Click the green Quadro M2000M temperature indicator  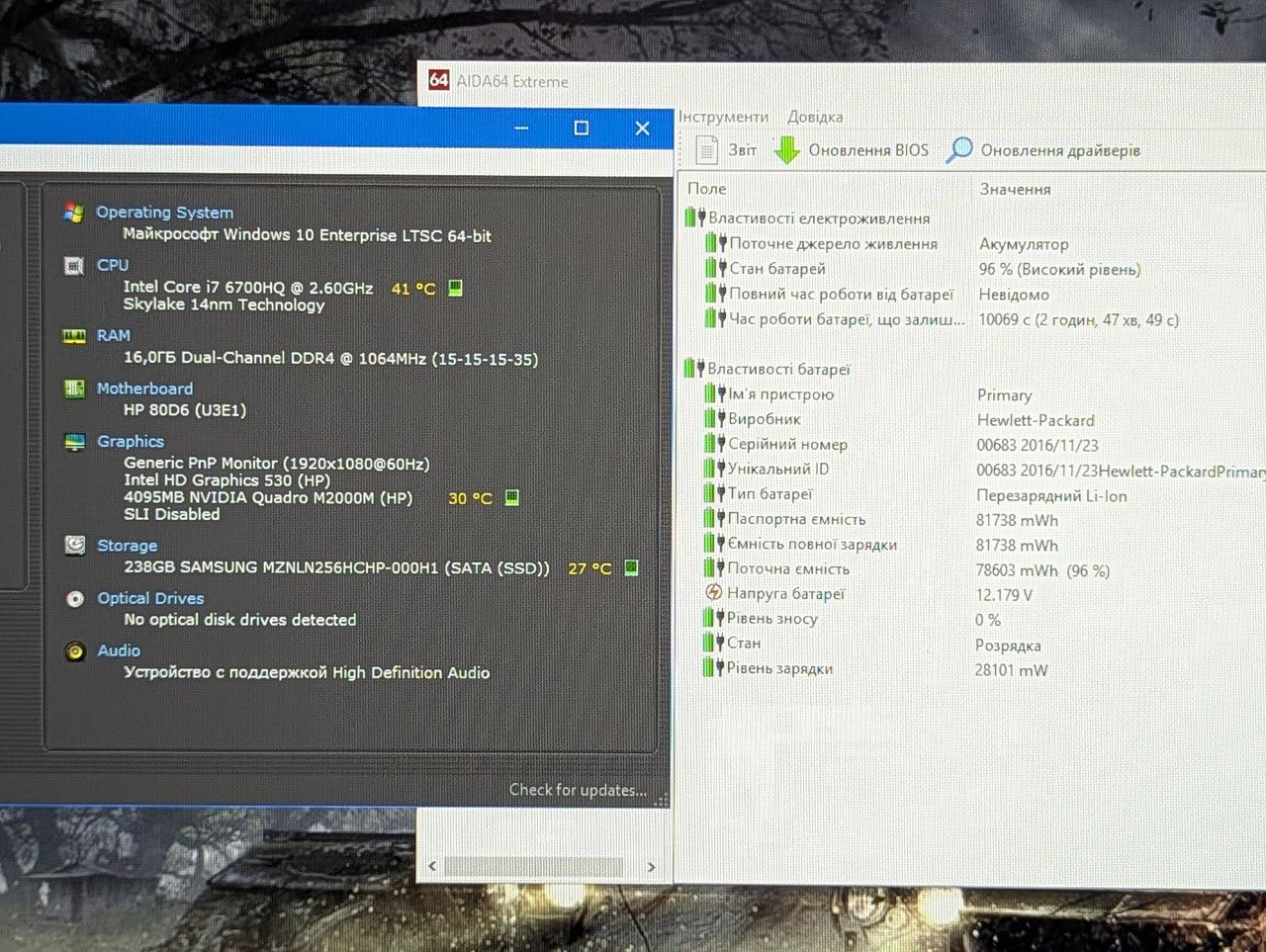(x=511, y=497)
